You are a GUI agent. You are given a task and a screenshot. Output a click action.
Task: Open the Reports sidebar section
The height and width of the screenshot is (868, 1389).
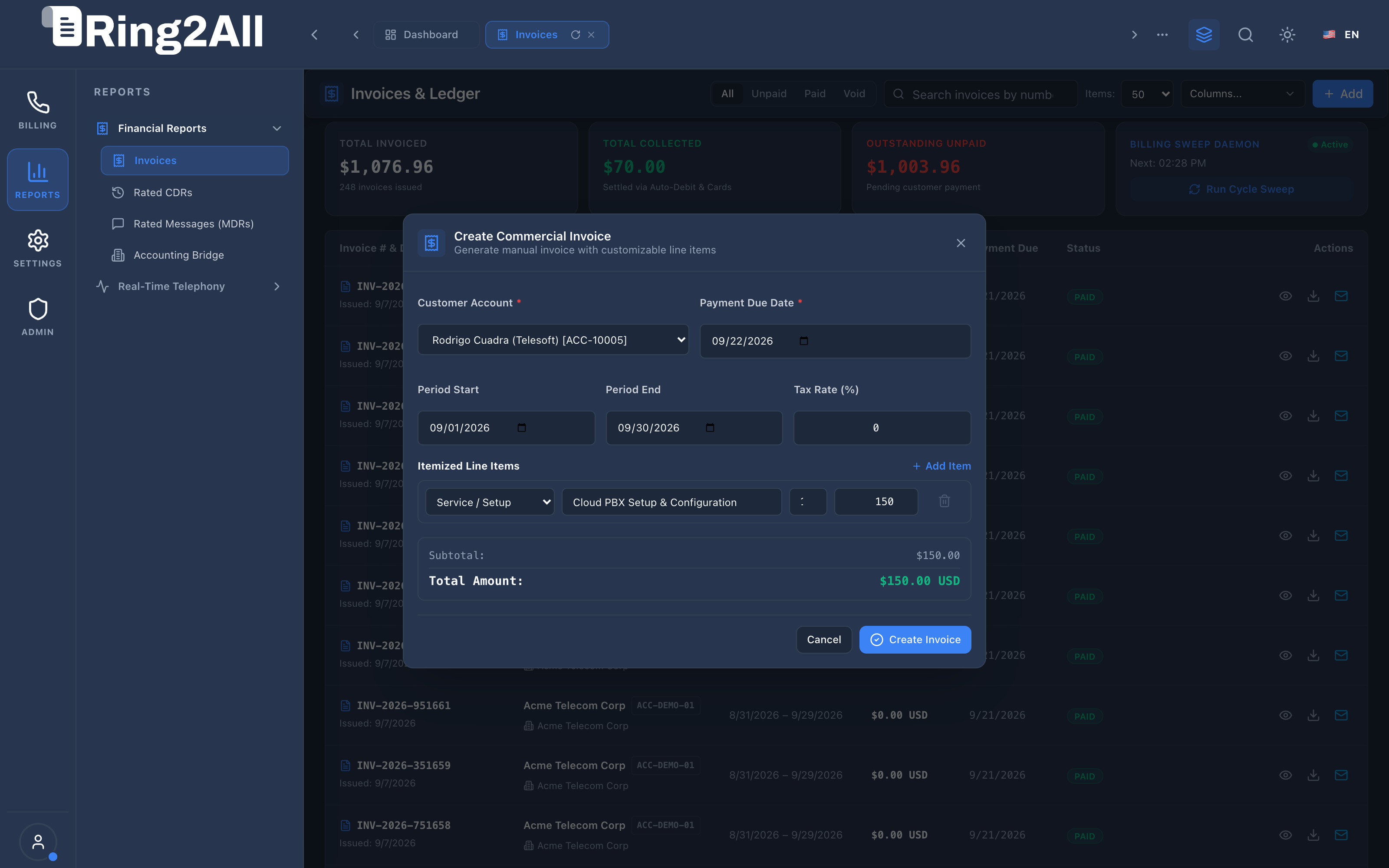click(37, 180)
